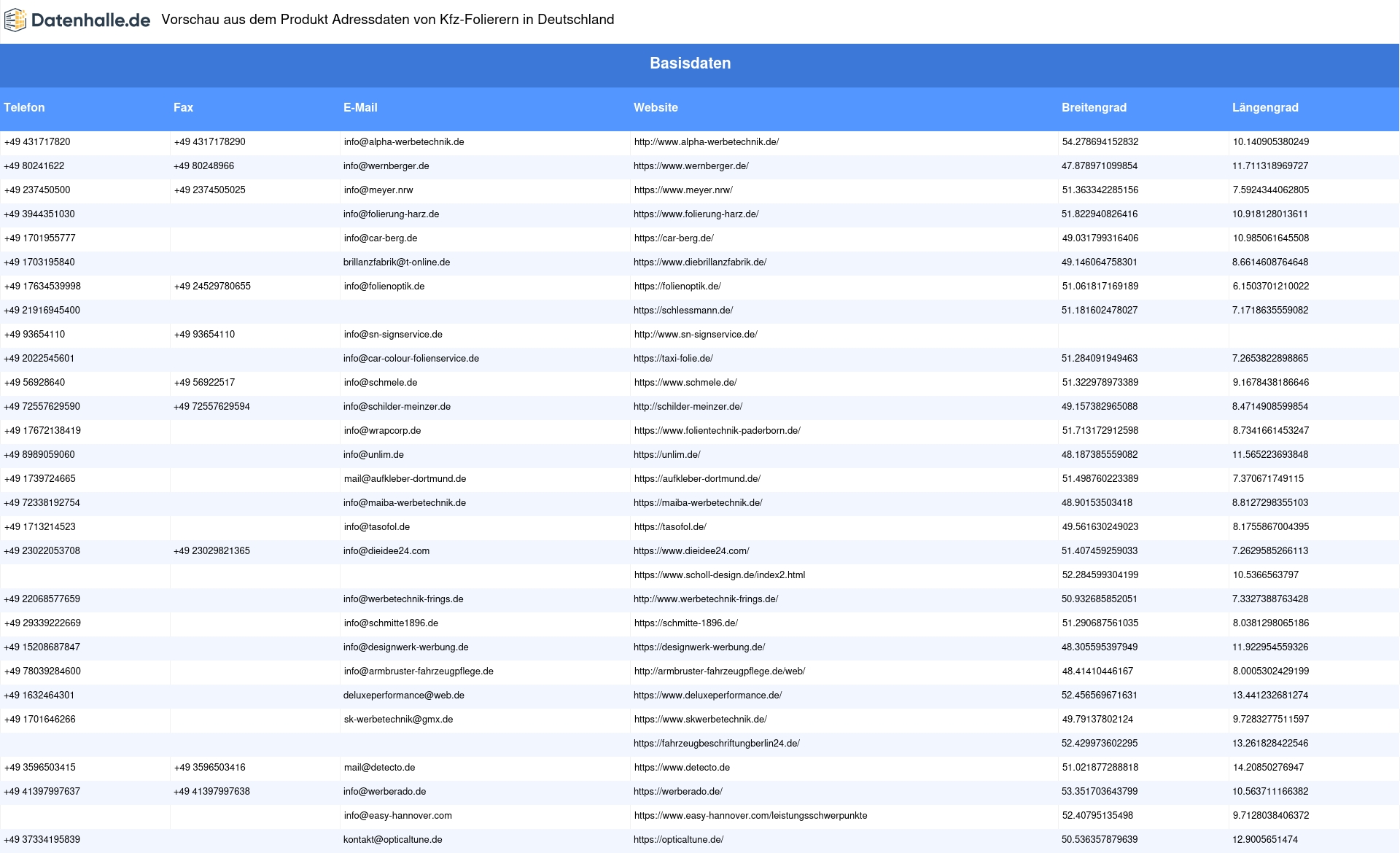The width and height of the screenshot is (1400, 853).
Task: Select latitude value 53.351703643799
Action: click(1100, 792)
